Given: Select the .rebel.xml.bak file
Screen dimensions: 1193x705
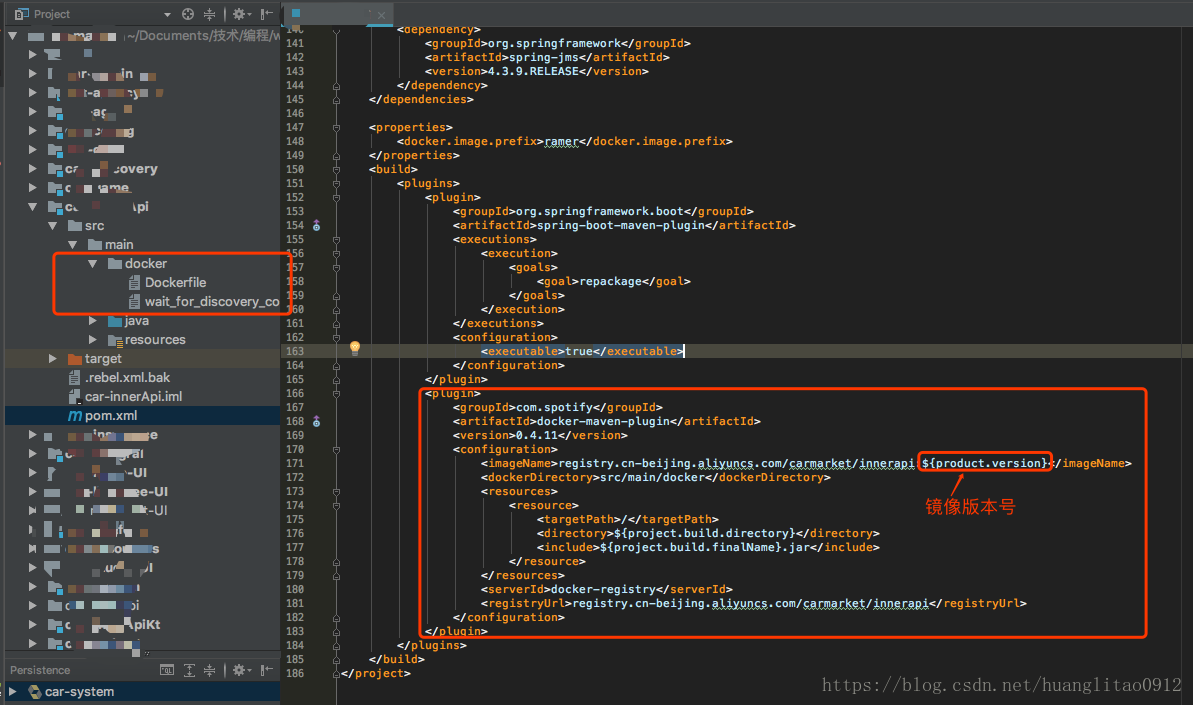Looking at the screenshot, I should (127, 377).
